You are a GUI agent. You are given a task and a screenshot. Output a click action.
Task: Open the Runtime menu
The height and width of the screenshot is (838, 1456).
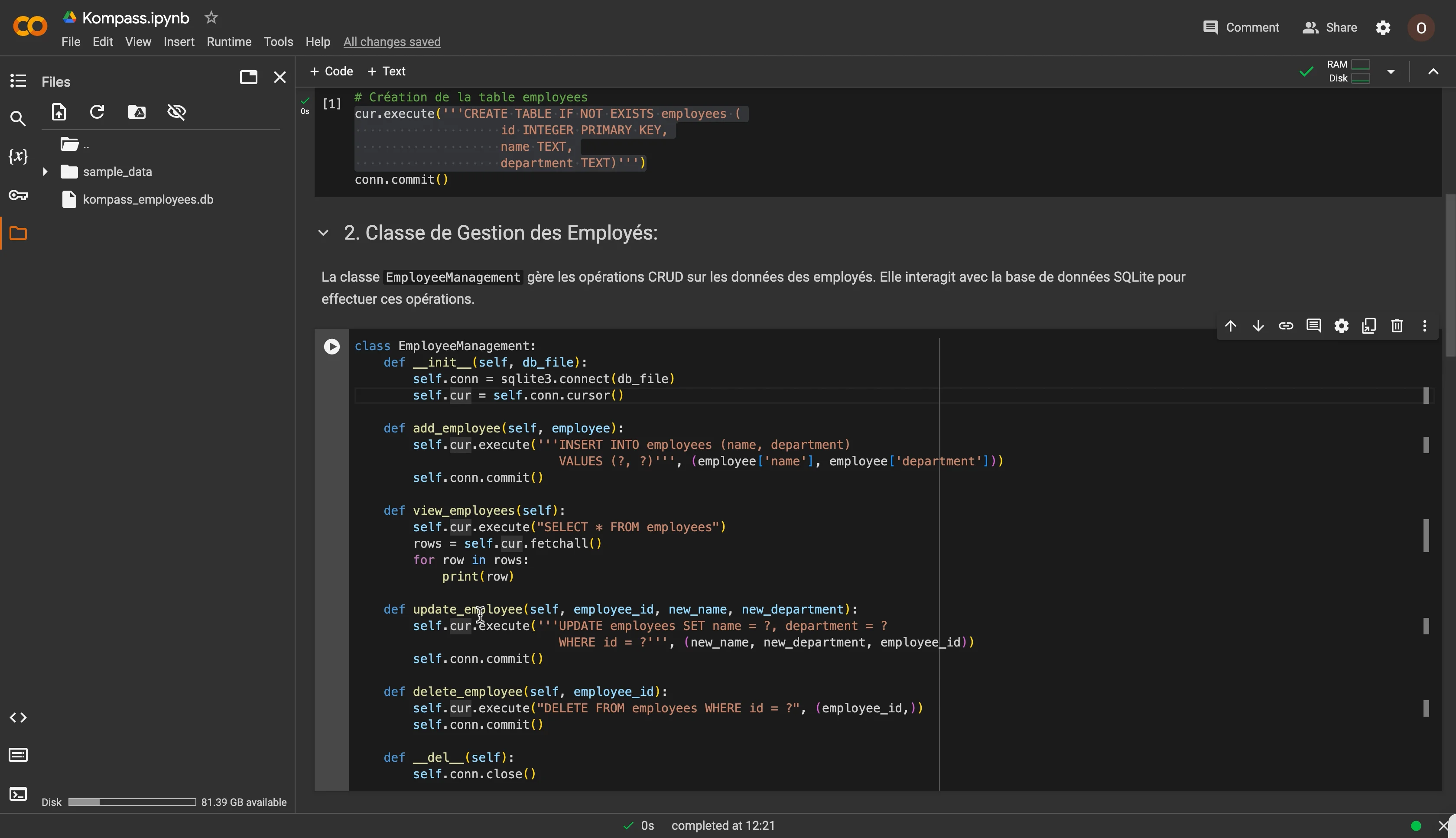[228, 42]
